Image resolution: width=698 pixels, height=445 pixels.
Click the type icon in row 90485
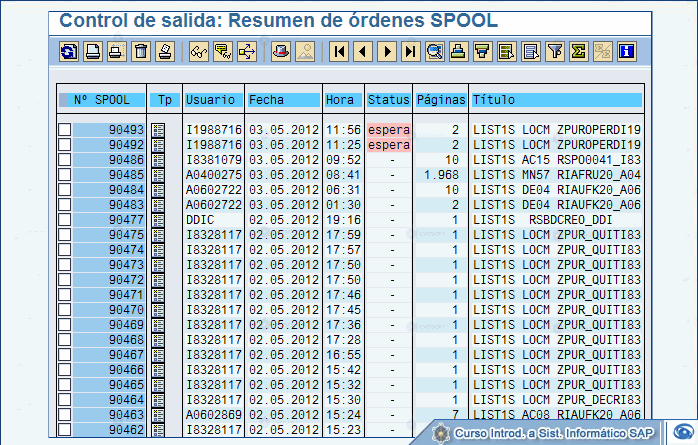158,175
